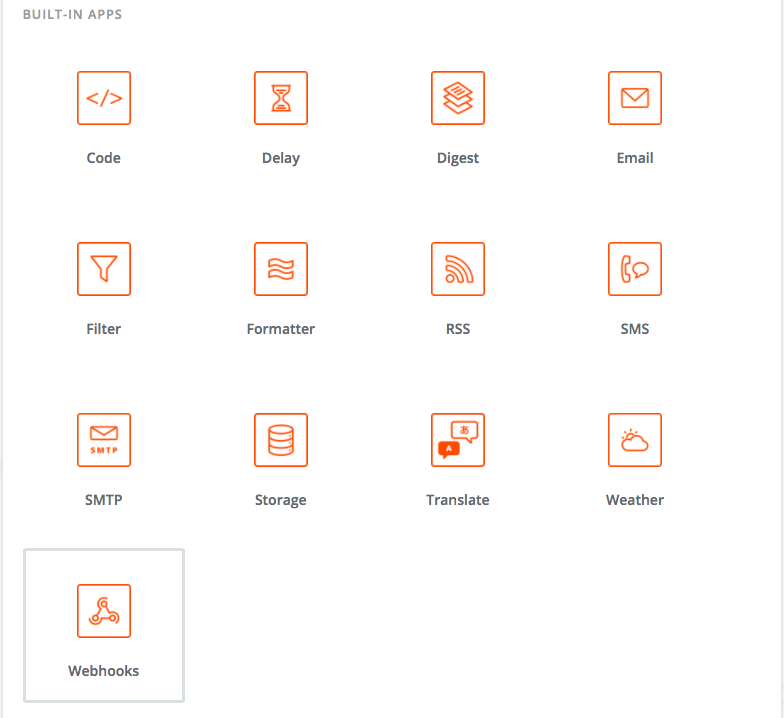Open the Webhooks icon

pyautogui.click(x=104, y=611)
